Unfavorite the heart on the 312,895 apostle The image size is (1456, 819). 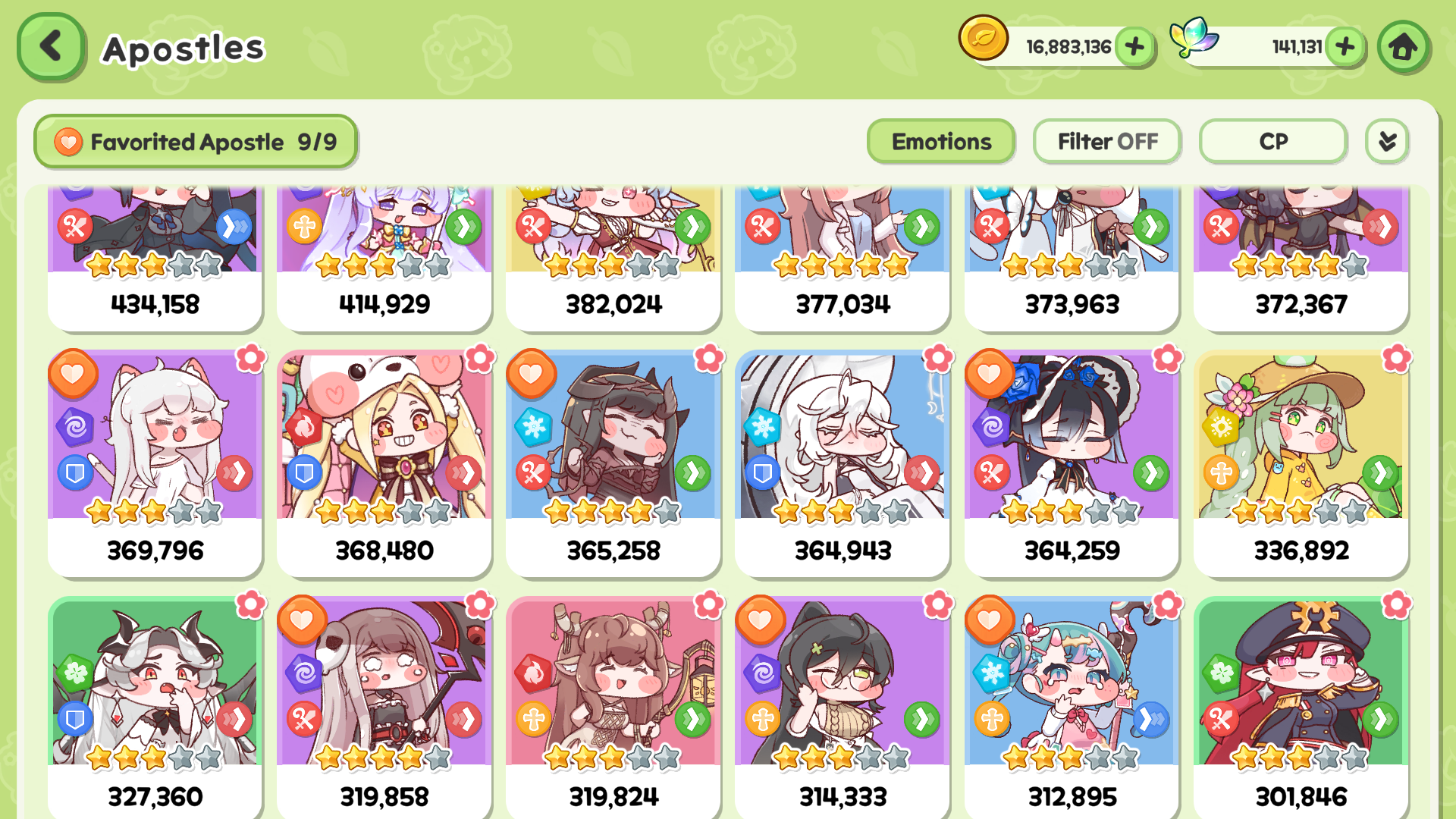[x=989, y=620]
